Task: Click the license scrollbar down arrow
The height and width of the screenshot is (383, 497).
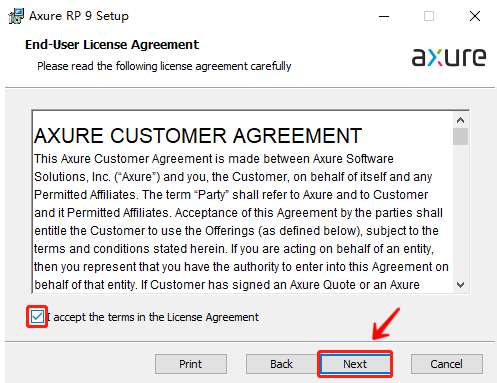Action: 460,285
